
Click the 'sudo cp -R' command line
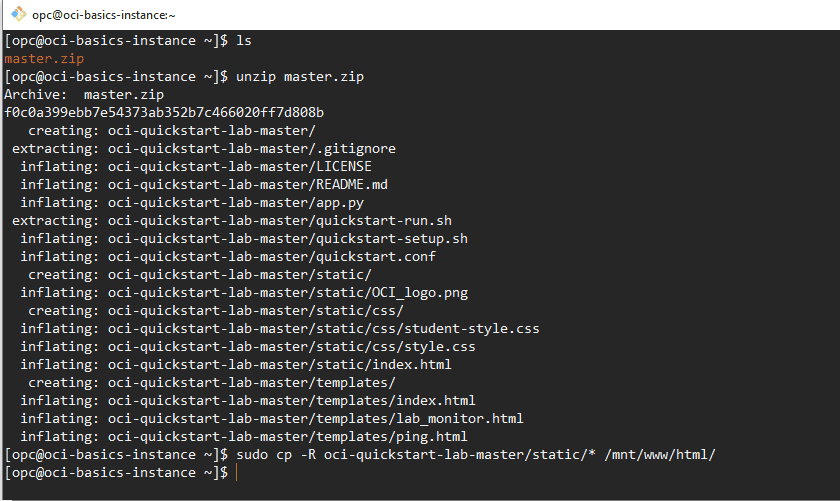pyautogui.click(x=476, y=455)
